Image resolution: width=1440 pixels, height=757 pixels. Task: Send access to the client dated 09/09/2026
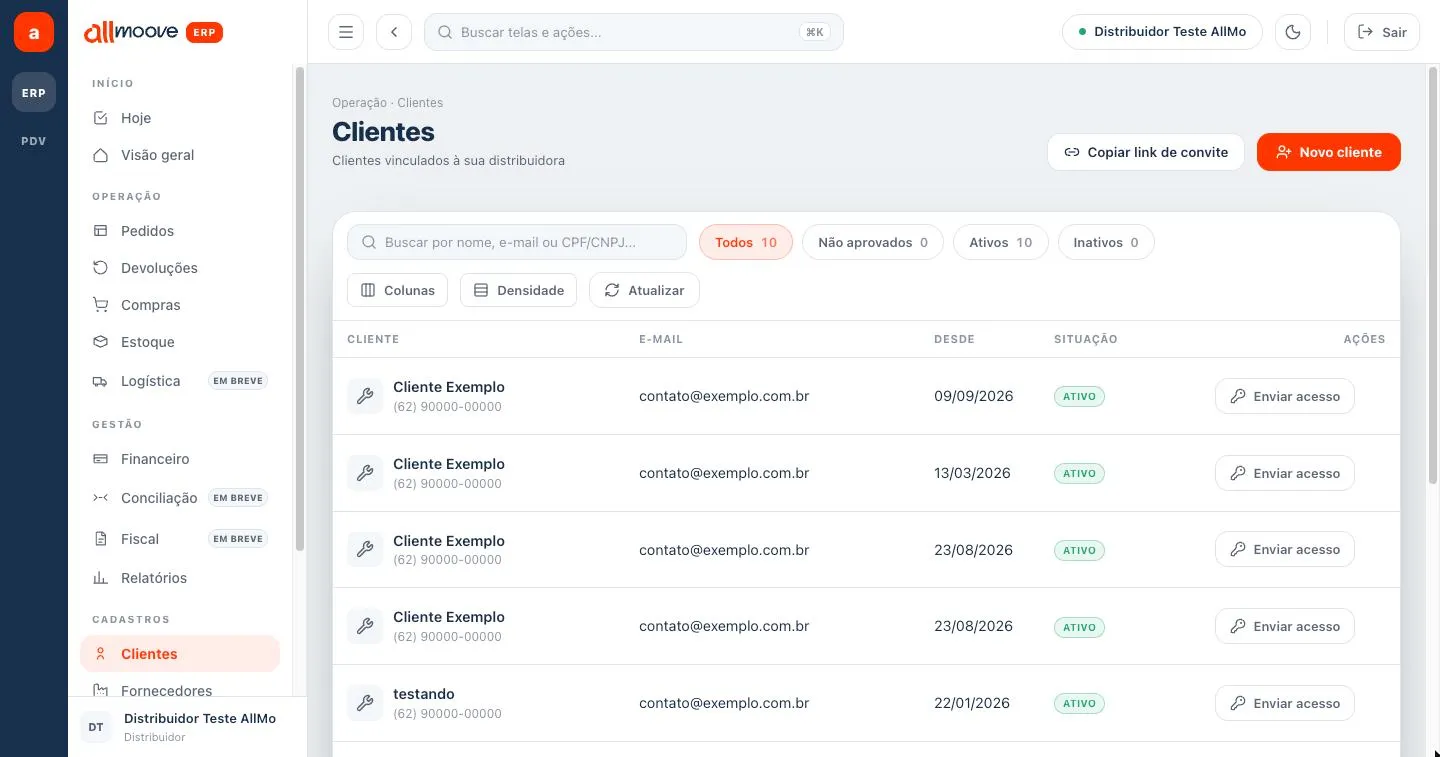1285,396
